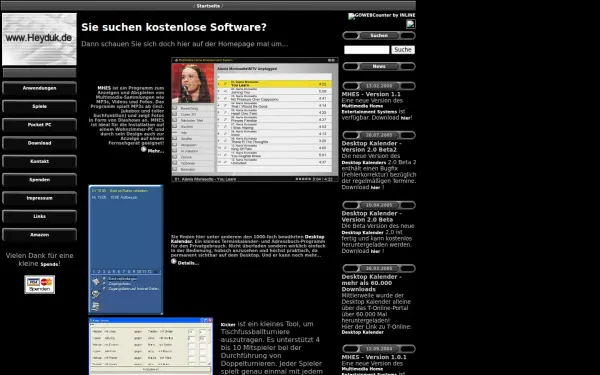Open the blue Desktop Kalender screenshot
The image size is (600, 375).
(126, 249)
